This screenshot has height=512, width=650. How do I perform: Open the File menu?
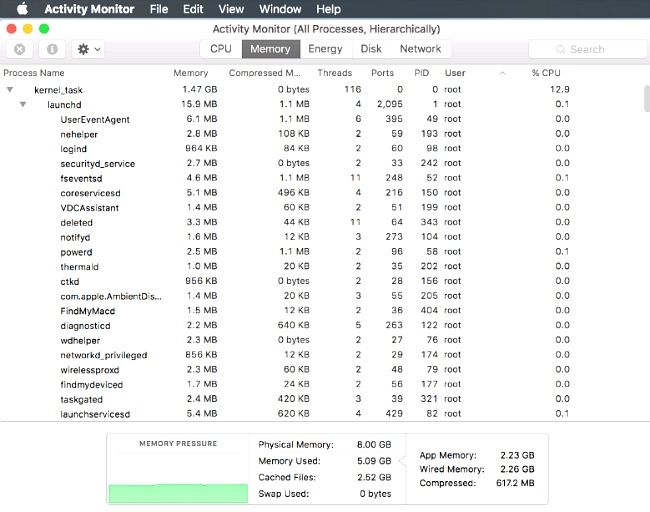point(159,9)
